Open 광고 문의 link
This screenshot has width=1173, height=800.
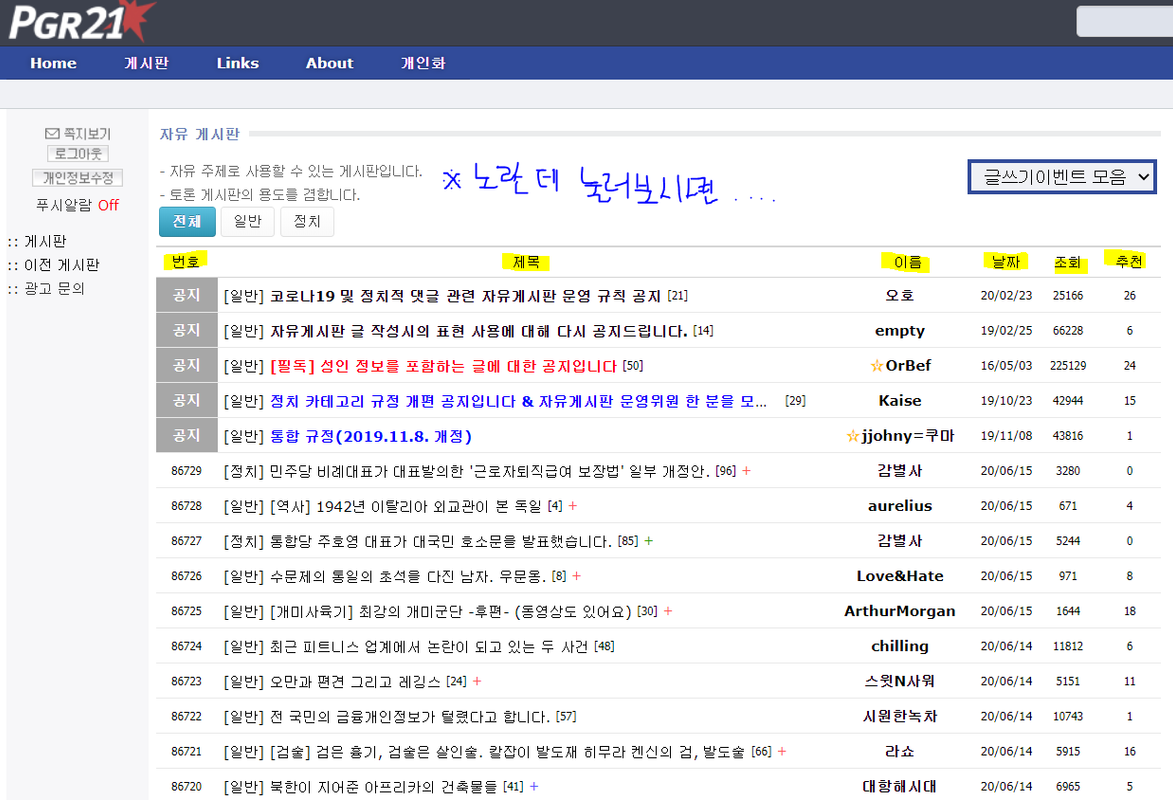(54, 289)
